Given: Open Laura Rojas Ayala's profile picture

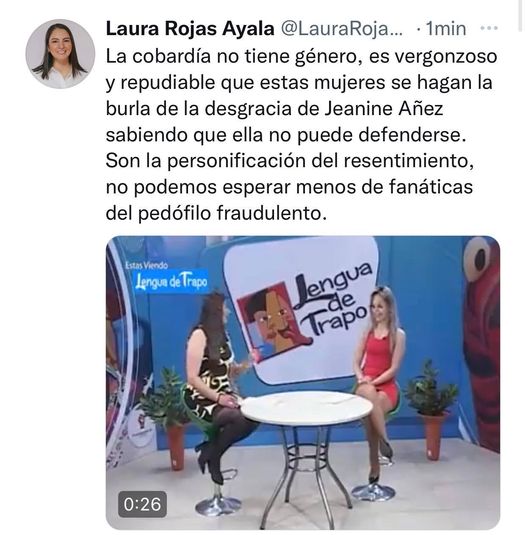Looking at the screenshot, I should pyautogui.click(x=60, y=54).
